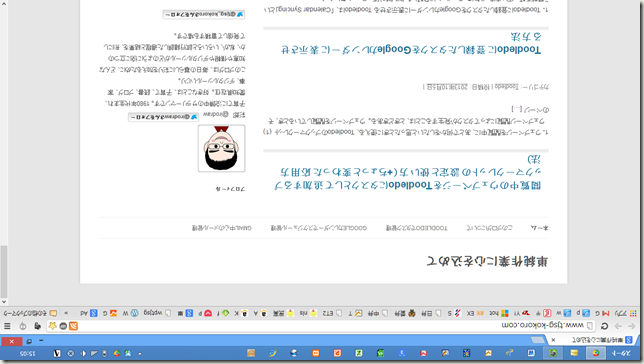Viewport: 644px width, 364px height.
Task: Click the vertical scrollbar thumb
Action: point(4,271)
